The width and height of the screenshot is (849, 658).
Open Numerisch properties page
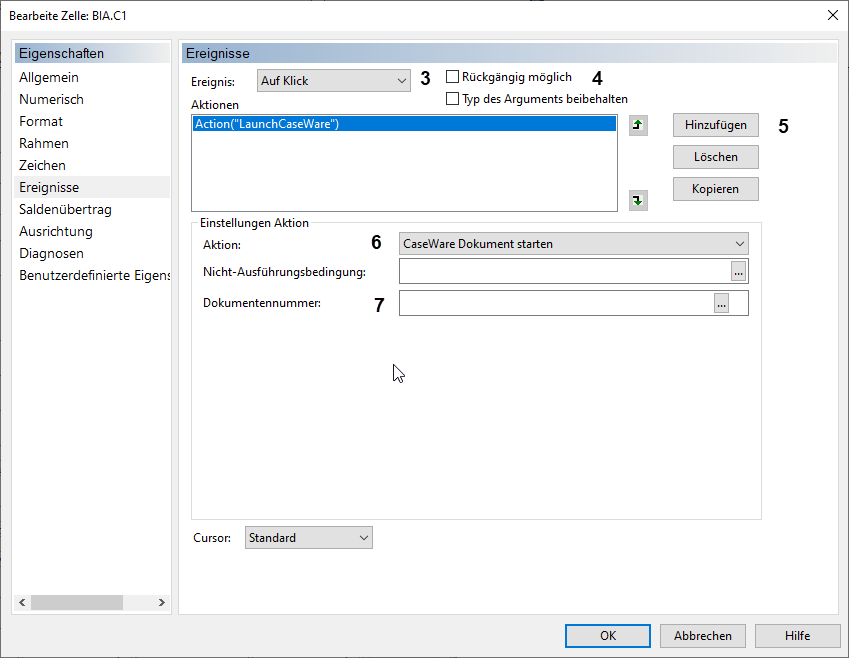[92, 100]
